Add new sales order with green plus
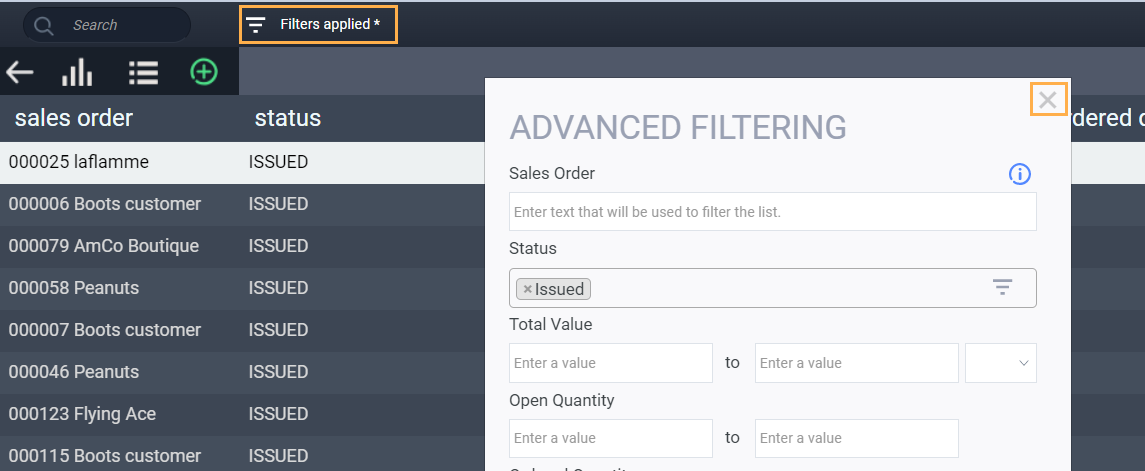 (x=204, y=72)
